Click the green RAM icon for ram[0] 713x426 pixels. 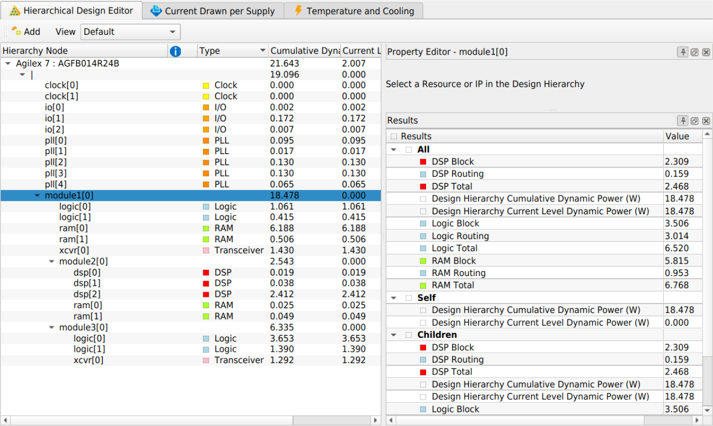206,228
